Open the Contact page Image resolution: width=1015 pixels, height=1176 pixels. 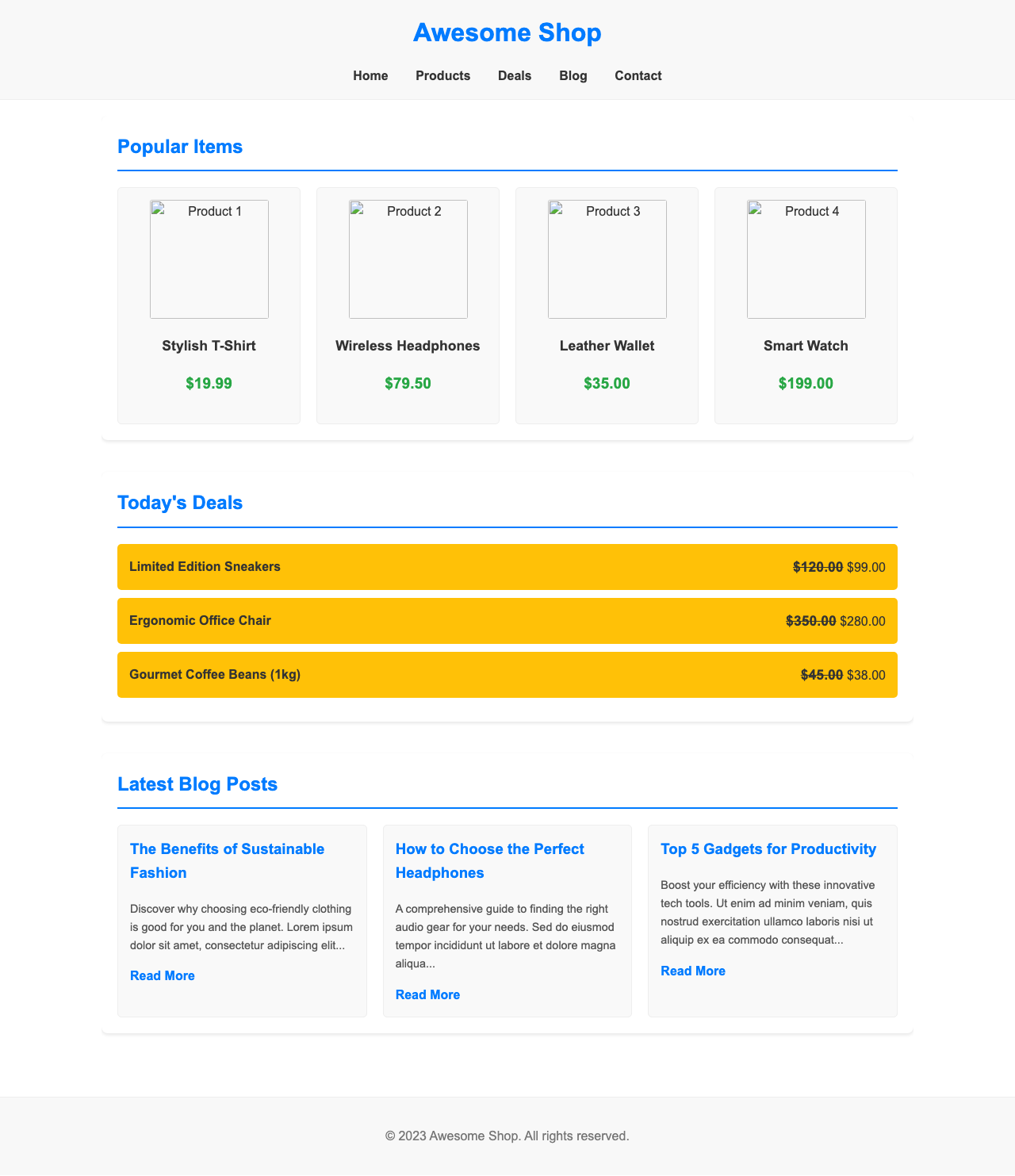tap(638, 76)
